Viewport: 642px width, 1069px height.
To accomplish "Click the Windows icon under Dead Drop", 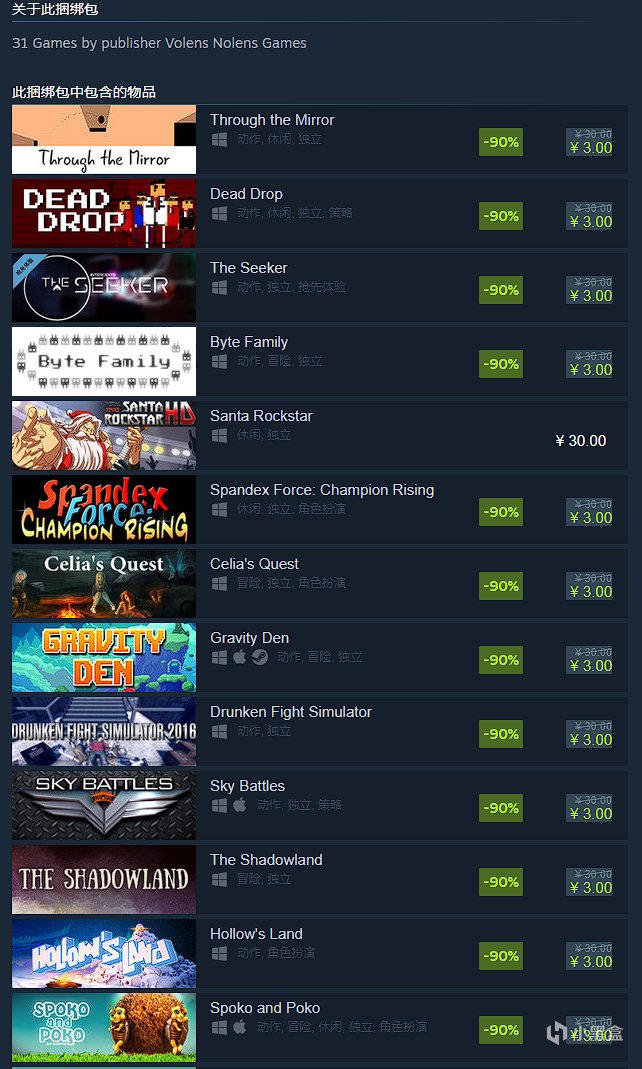I will coord(219,213).
